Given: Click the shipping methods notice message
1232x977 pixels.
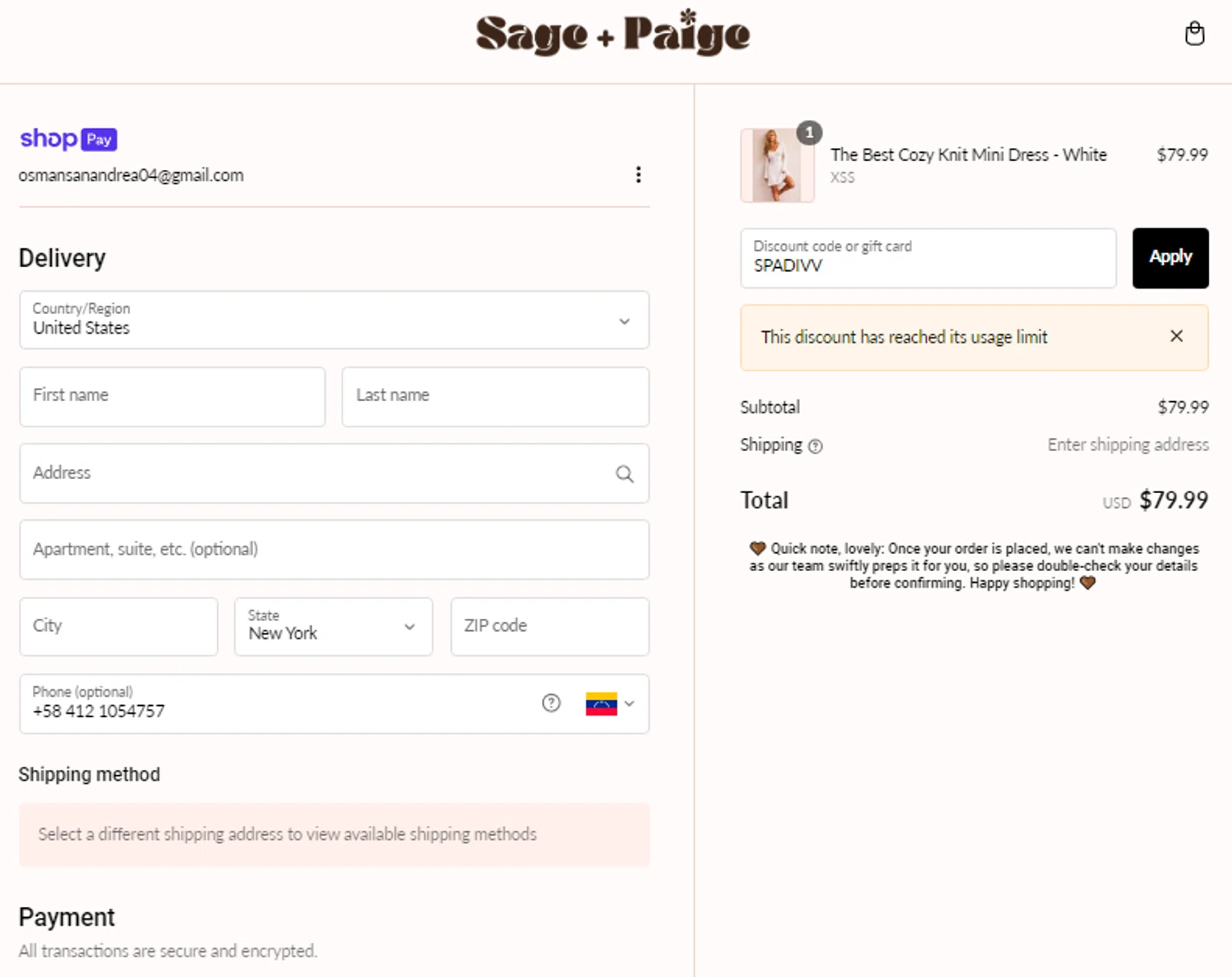Looking at the screenshot, I should coord(334,834).
